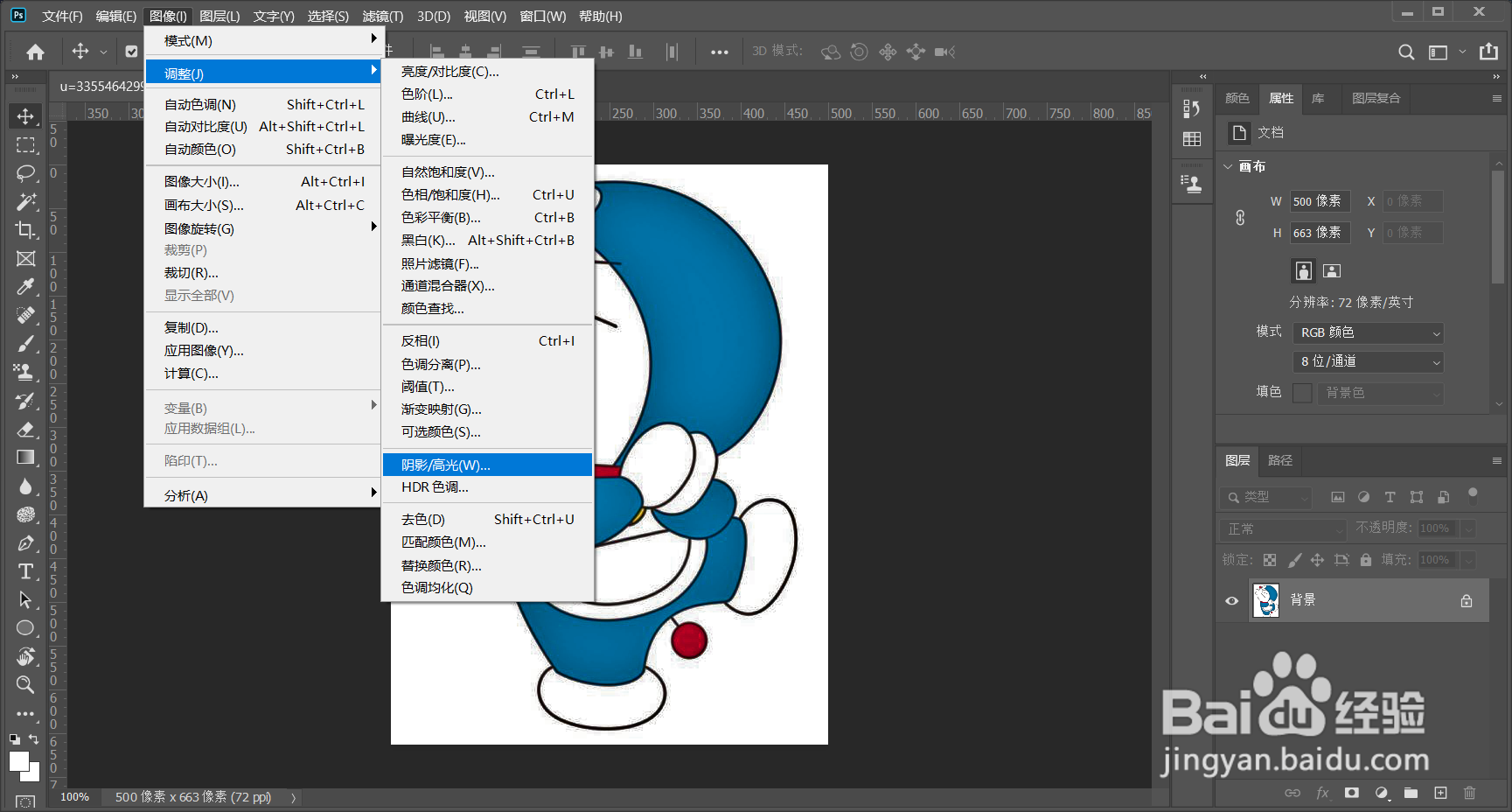Switch to the 颜色 panel tab
The image size is (1512, 812).
click(x=1237, y=98)
